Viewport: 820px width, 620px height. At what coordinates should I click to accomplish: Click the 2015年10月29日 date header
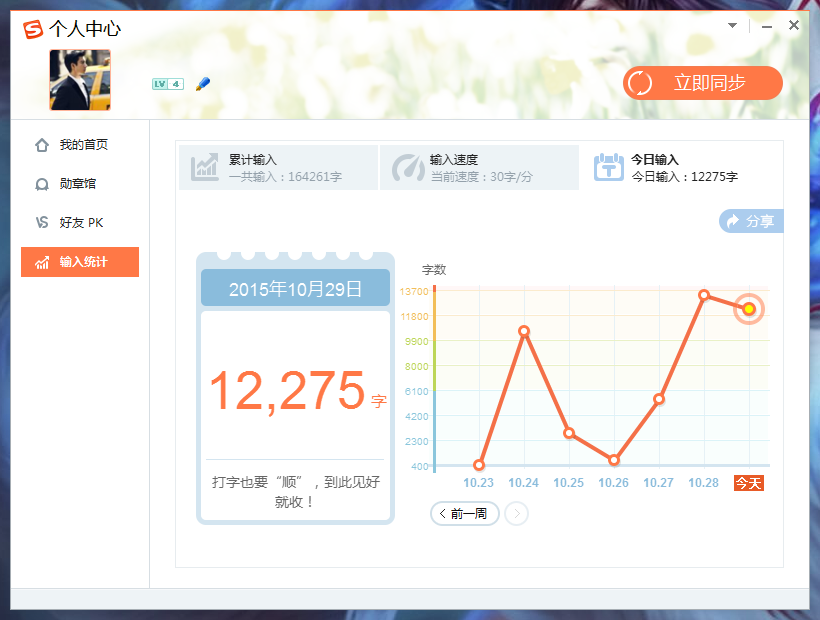click(295, 288)
